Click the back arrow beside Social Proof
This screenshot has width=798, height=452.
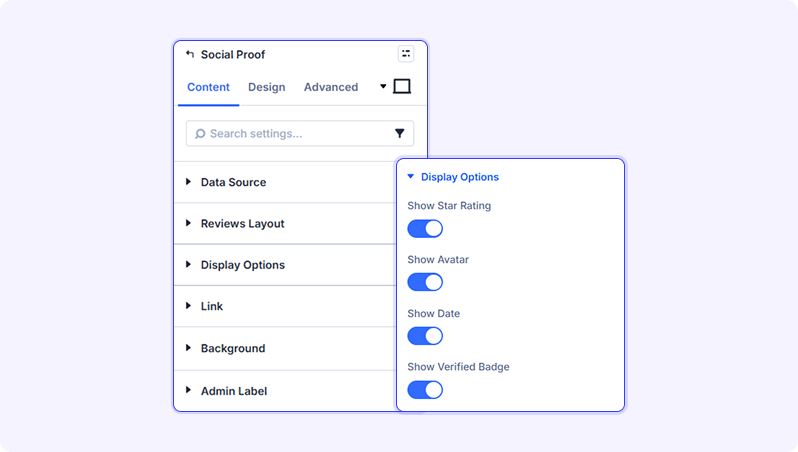coord(190,54)
